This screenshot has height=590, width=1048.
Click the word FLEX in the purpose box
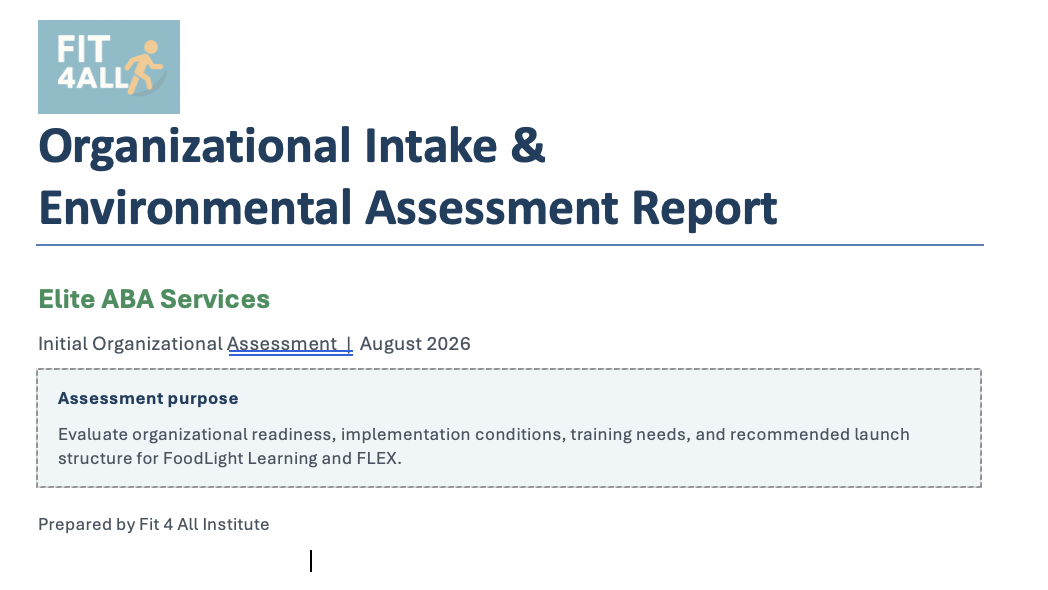click(376, 458)
